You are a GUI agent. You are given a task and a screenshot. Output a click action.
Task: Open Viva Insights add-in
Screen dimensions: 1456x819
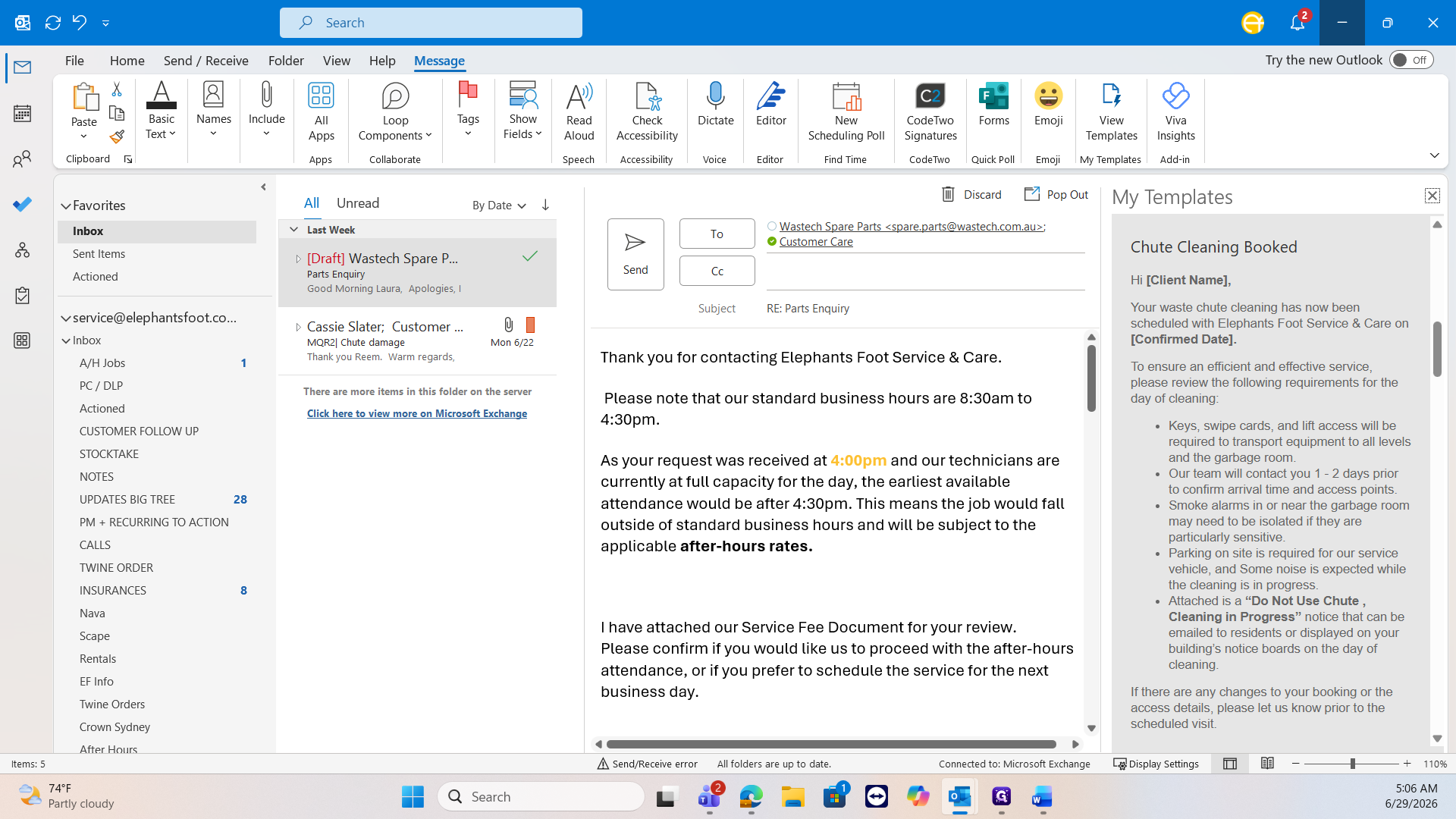(x=1176, y=111)
